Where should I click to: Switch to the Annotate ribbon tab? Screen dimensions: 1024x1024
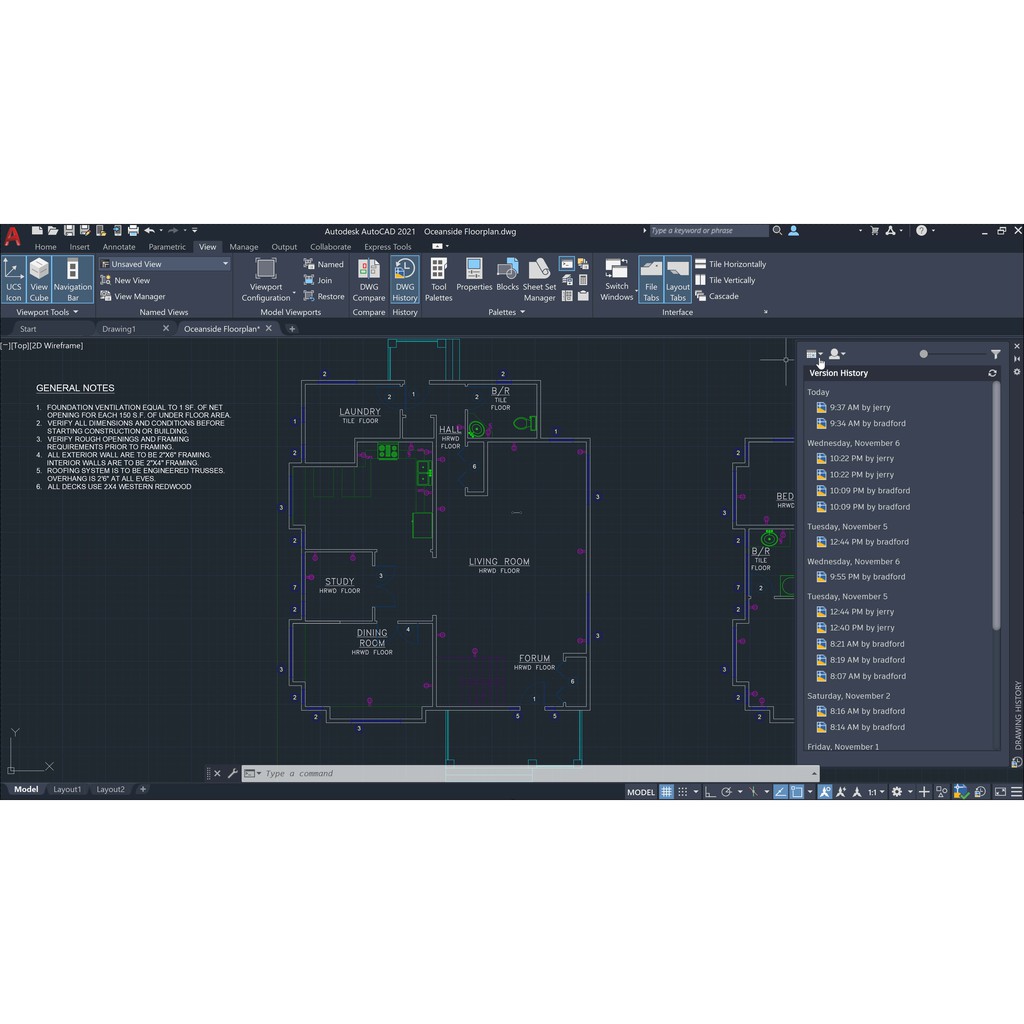tap(119, 247)
